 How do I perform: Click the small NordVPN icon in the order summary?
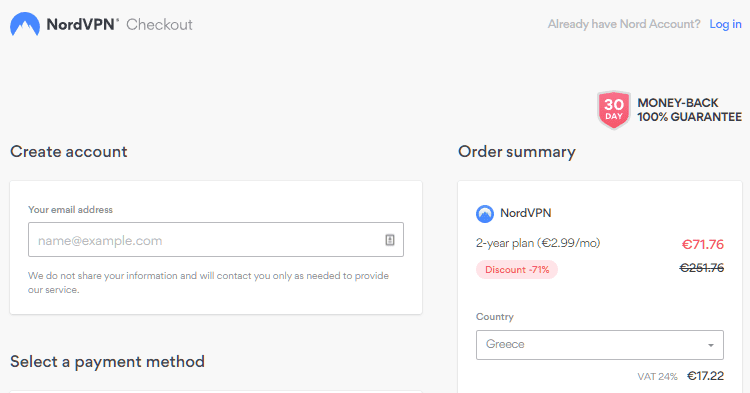[x=485, y=214]
